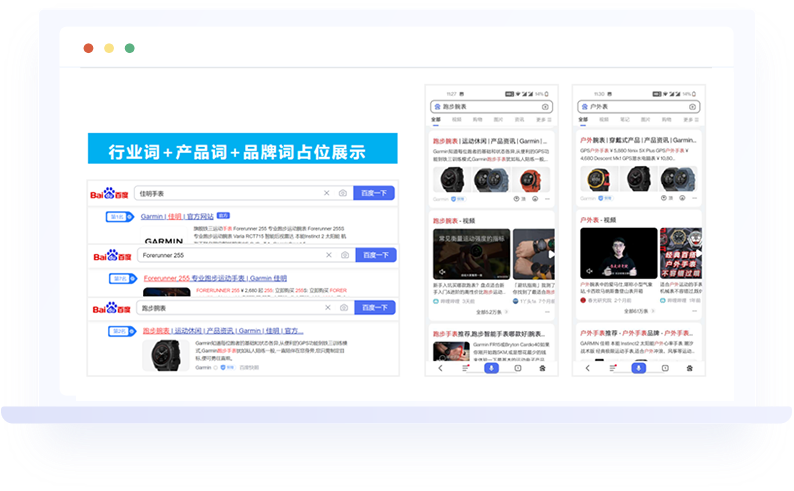
Task: Open desktop 跑步腕表 | 运动休闲 | 产品资讯 result link
Action: coord(223,331)
